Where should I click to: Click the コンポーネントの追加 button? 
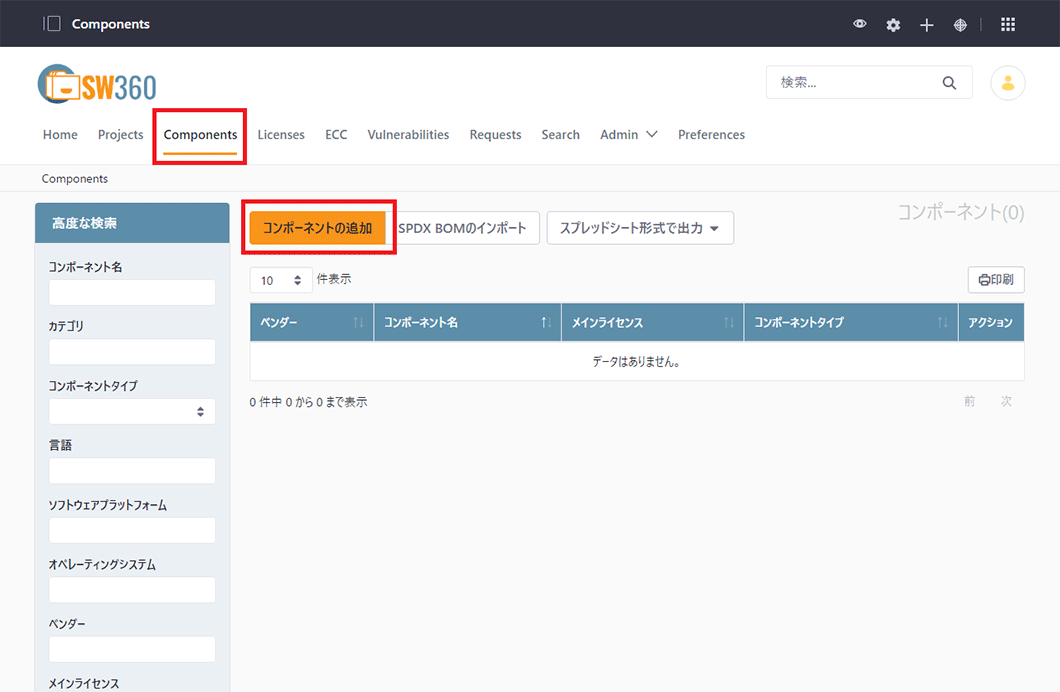click(317, 228)
